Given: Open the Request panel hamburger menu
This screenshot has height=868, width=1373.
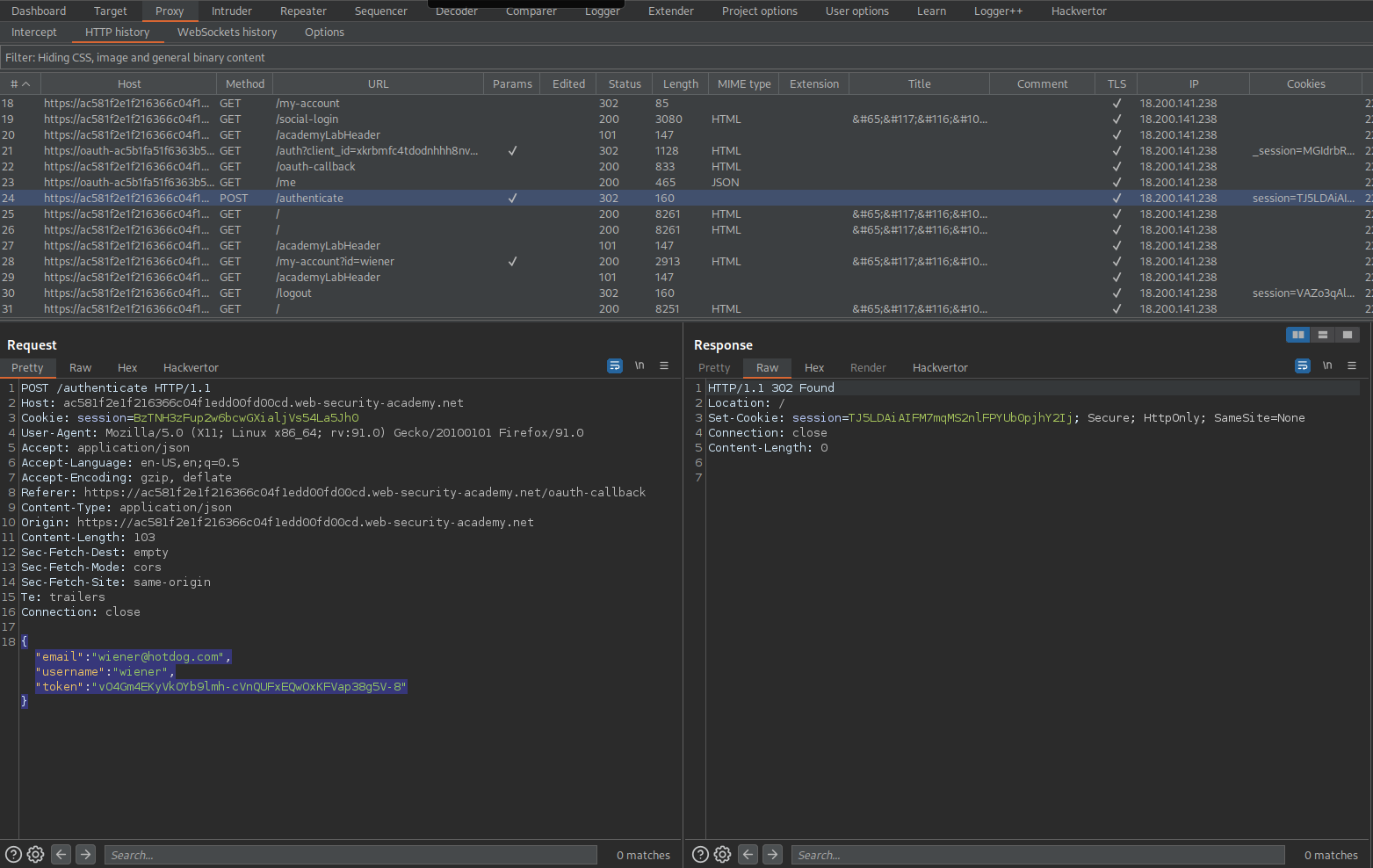Looking at the screenshot, I should (x=664, y=365).
